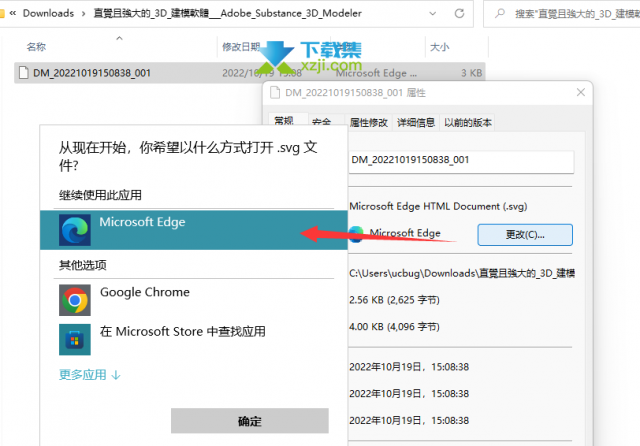Sort by 名称 column header
The image size is (640, 446).
pos(36,47)
